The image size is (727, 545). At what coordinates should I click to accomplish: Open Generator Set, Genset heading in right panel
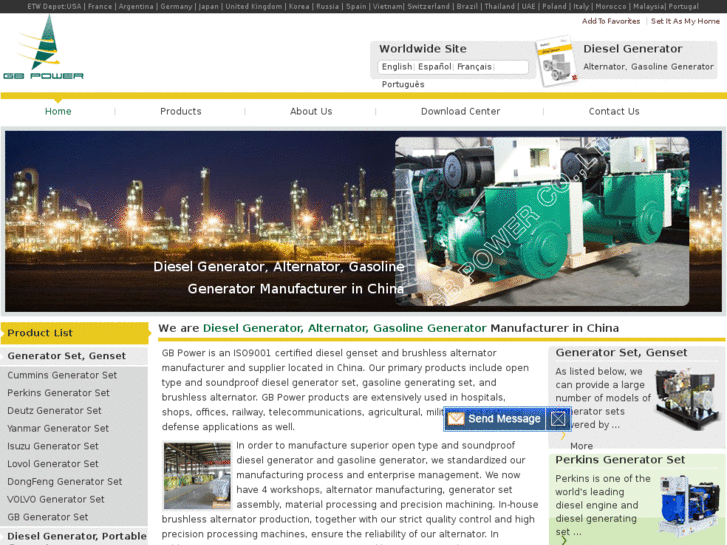(x=621, y=353)
